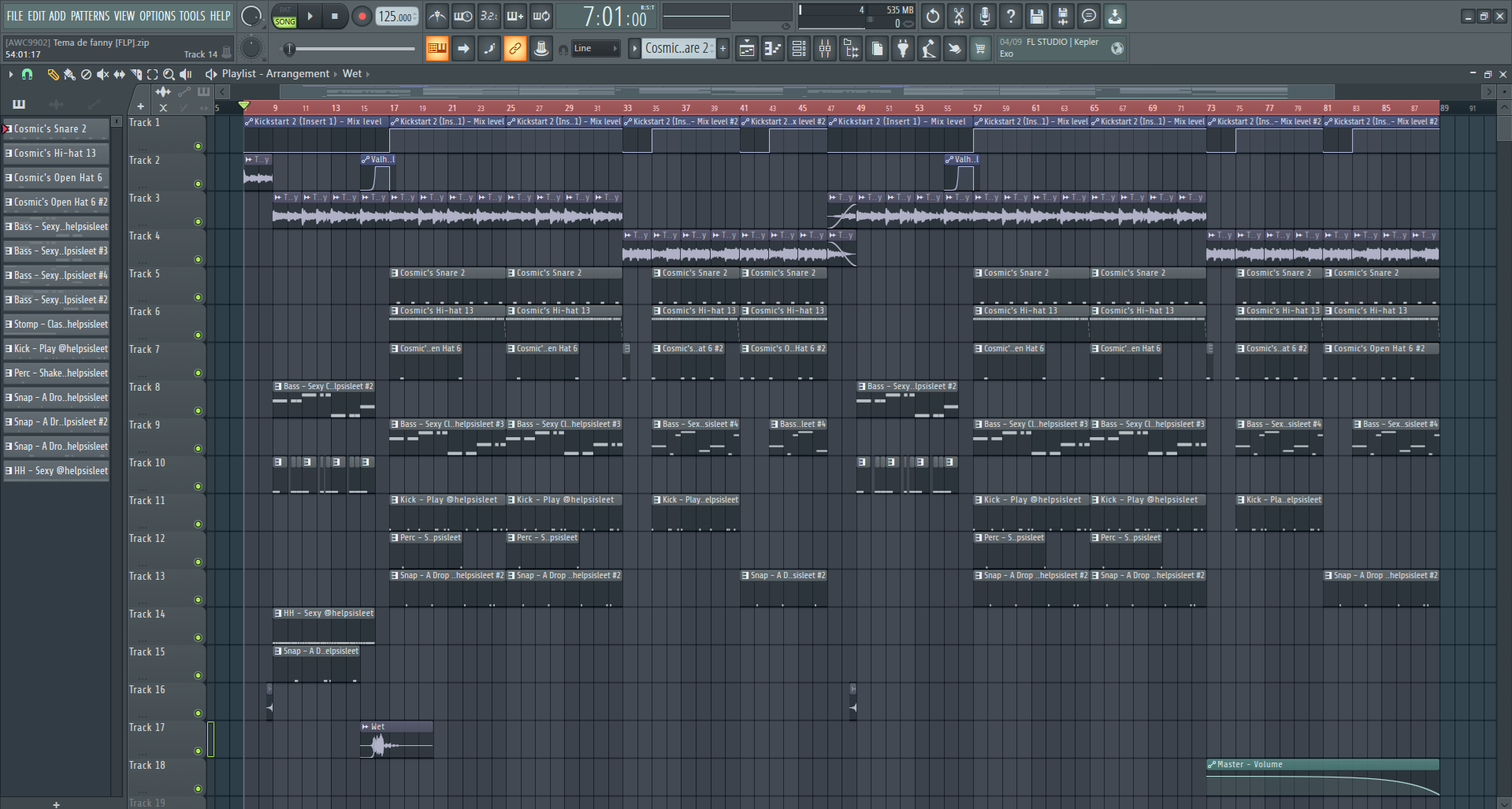This screenshot has height=809, width=1512.
Task: Select Cosmic's Hi-hat 13 in picker panel
Action: (56, 154)
